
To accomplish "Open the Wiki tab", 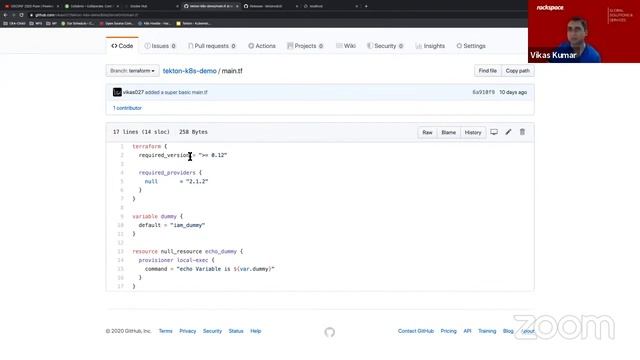I will (x=346, y=46).
